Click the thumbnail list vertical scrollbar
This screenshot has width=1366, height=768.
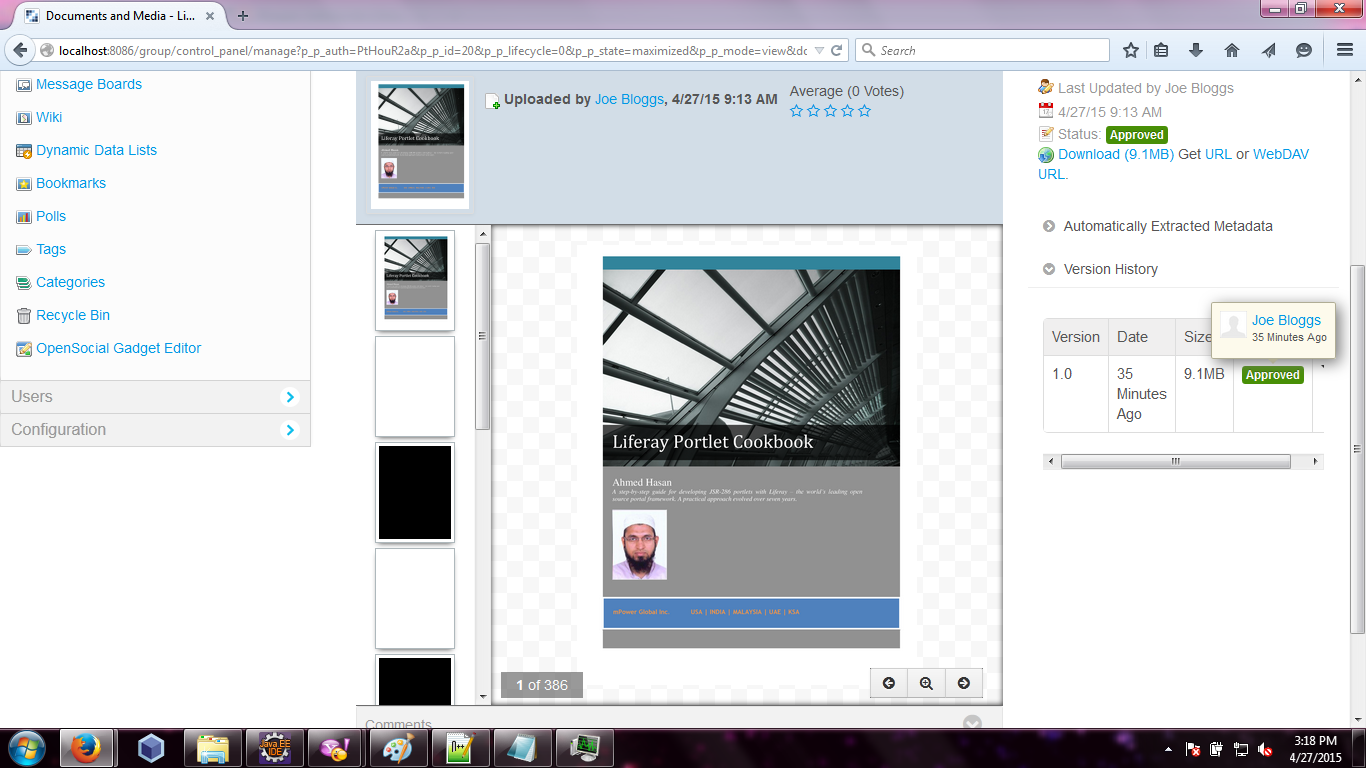point(483,335)
